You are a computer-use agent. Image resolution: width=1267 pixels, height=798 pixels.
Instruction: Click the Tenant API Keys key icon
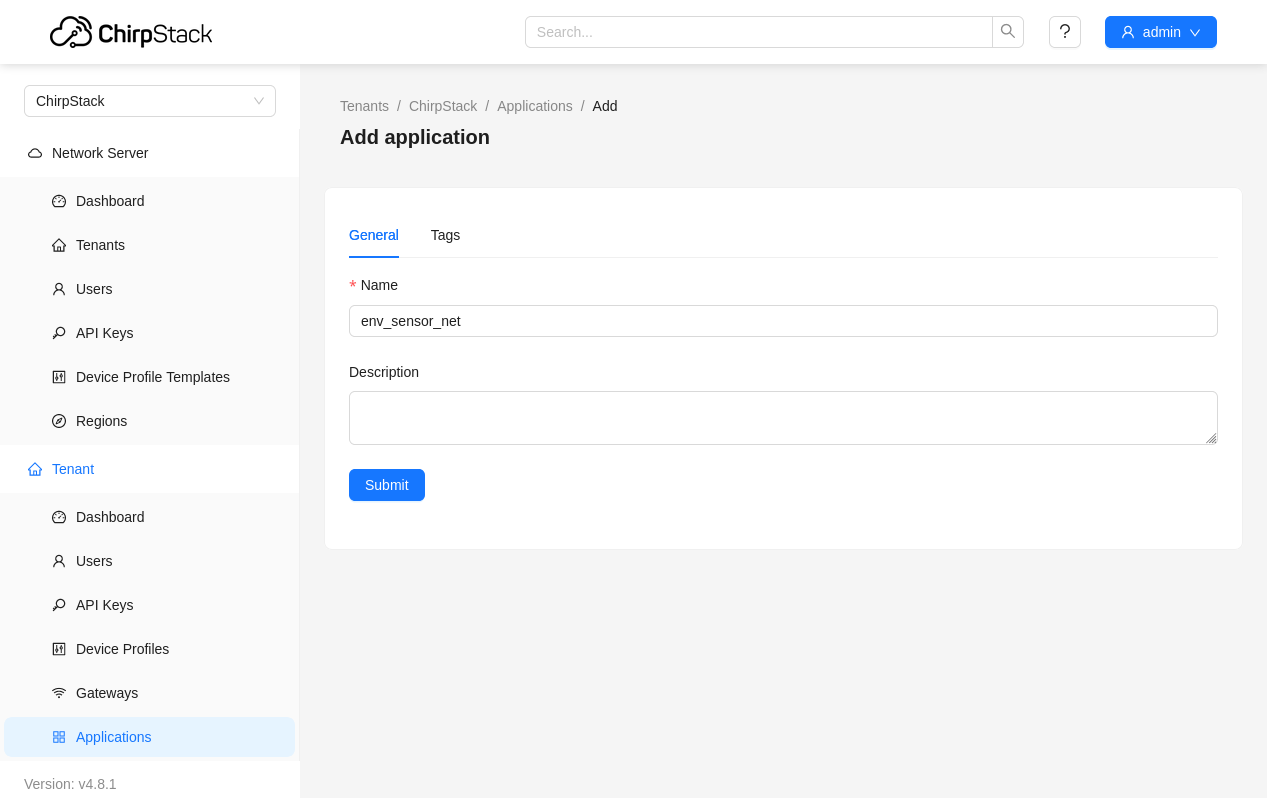pos(59,605)
